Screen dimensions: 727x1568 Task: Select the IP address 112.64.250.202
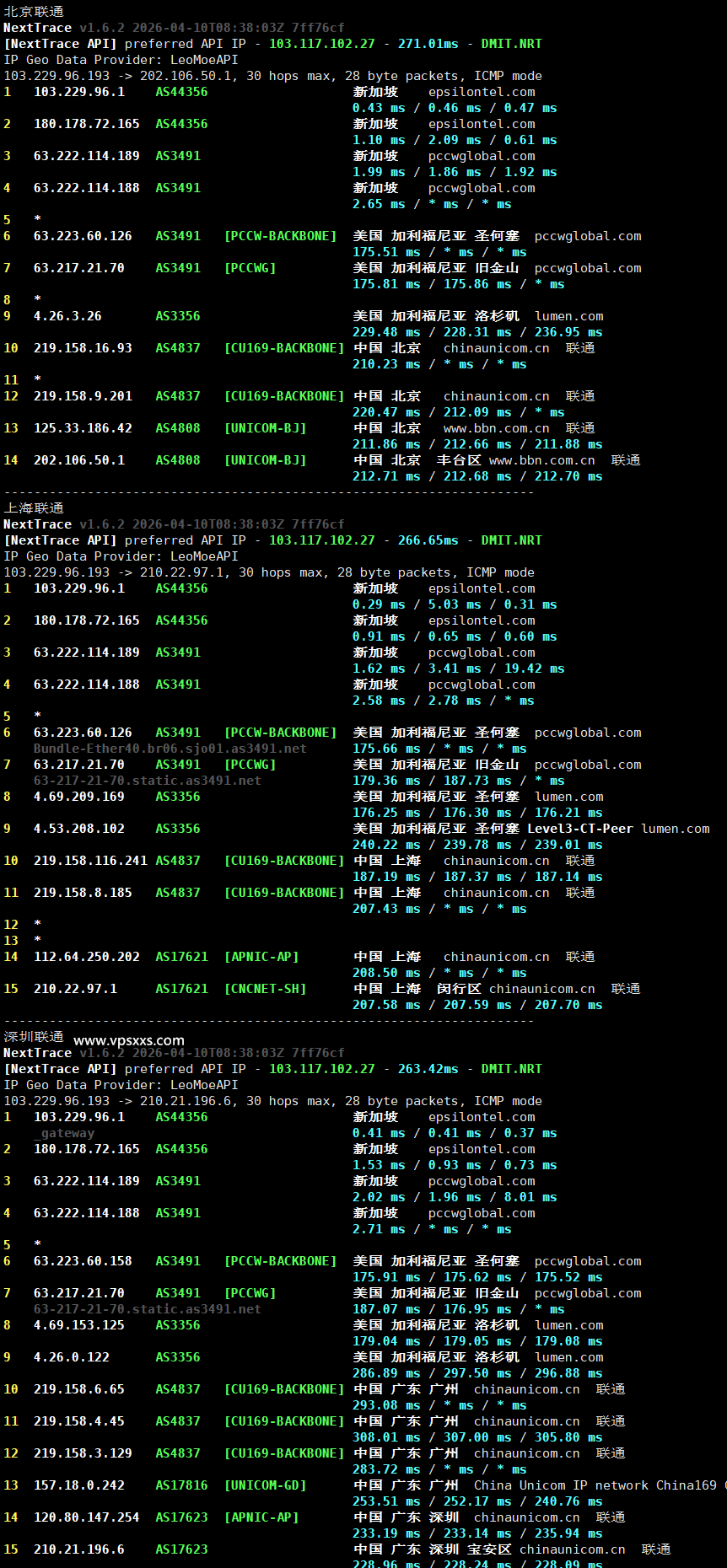[x=87, y=957]
